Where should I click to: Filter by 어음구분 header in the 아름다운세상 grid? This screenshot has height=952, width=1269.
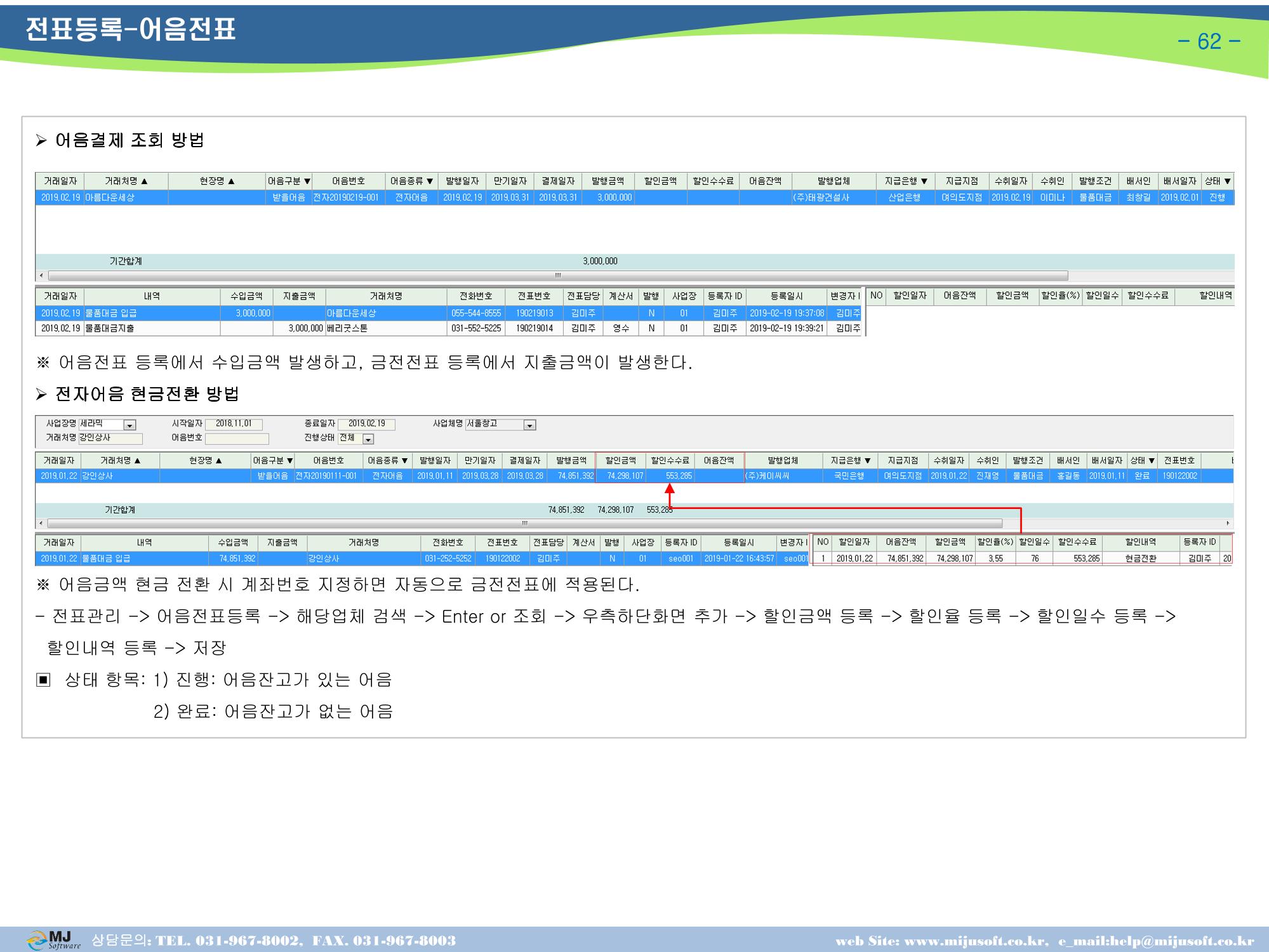288,181
